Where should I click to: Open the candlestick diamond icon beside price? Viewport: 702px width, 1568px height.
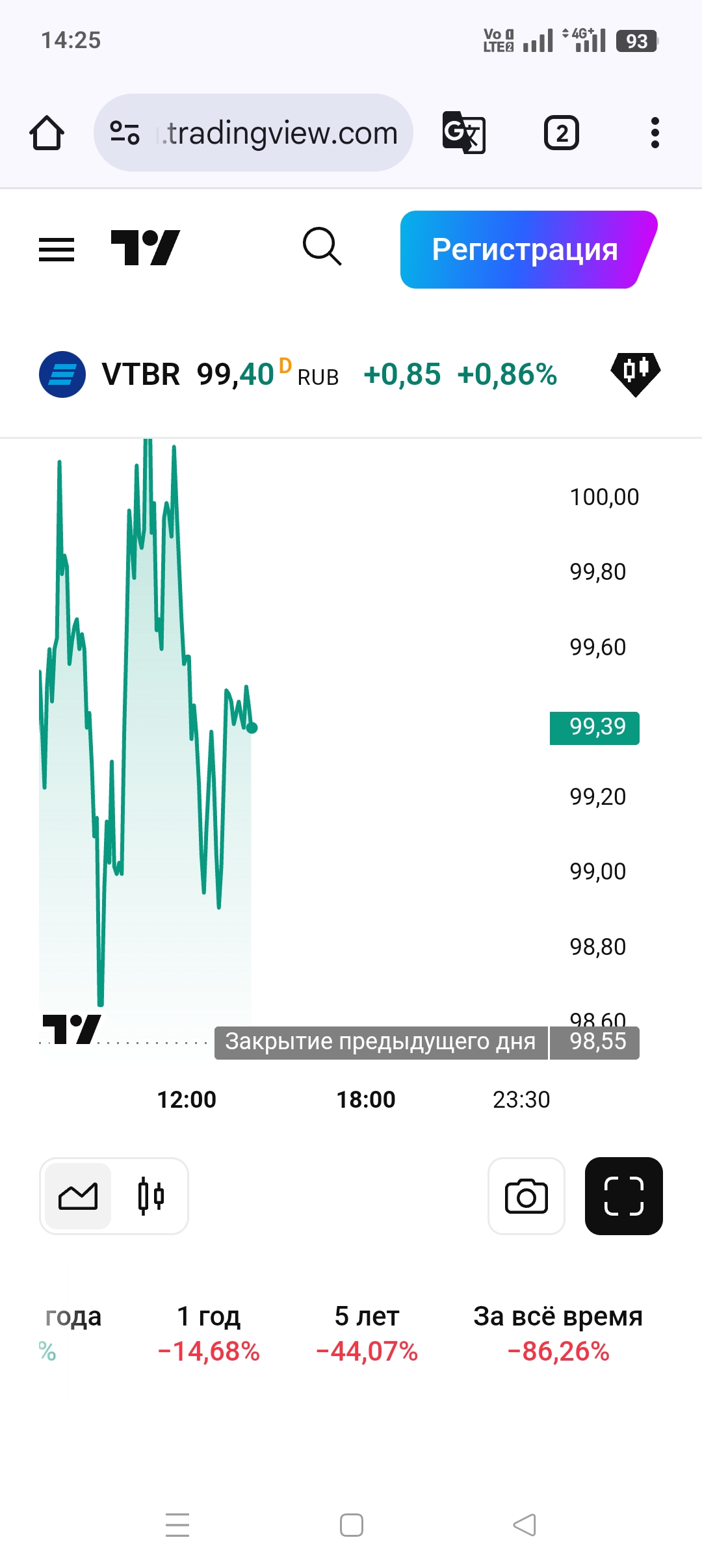[x=635, y=373]
